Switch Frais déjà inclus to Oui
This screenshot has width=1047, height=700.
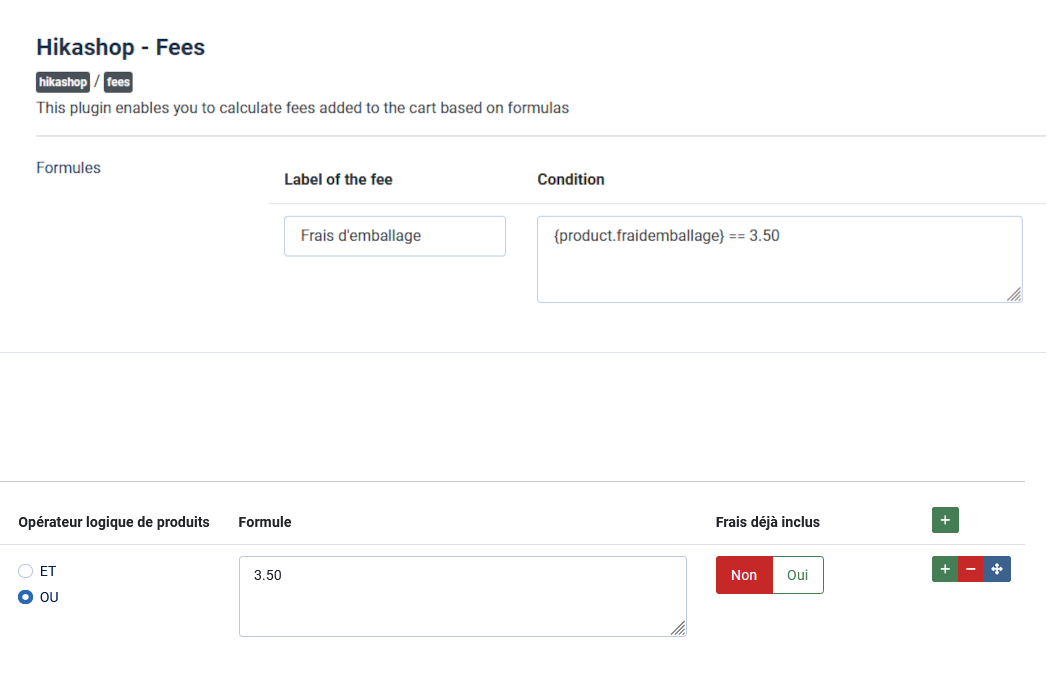tap(798, 575)
